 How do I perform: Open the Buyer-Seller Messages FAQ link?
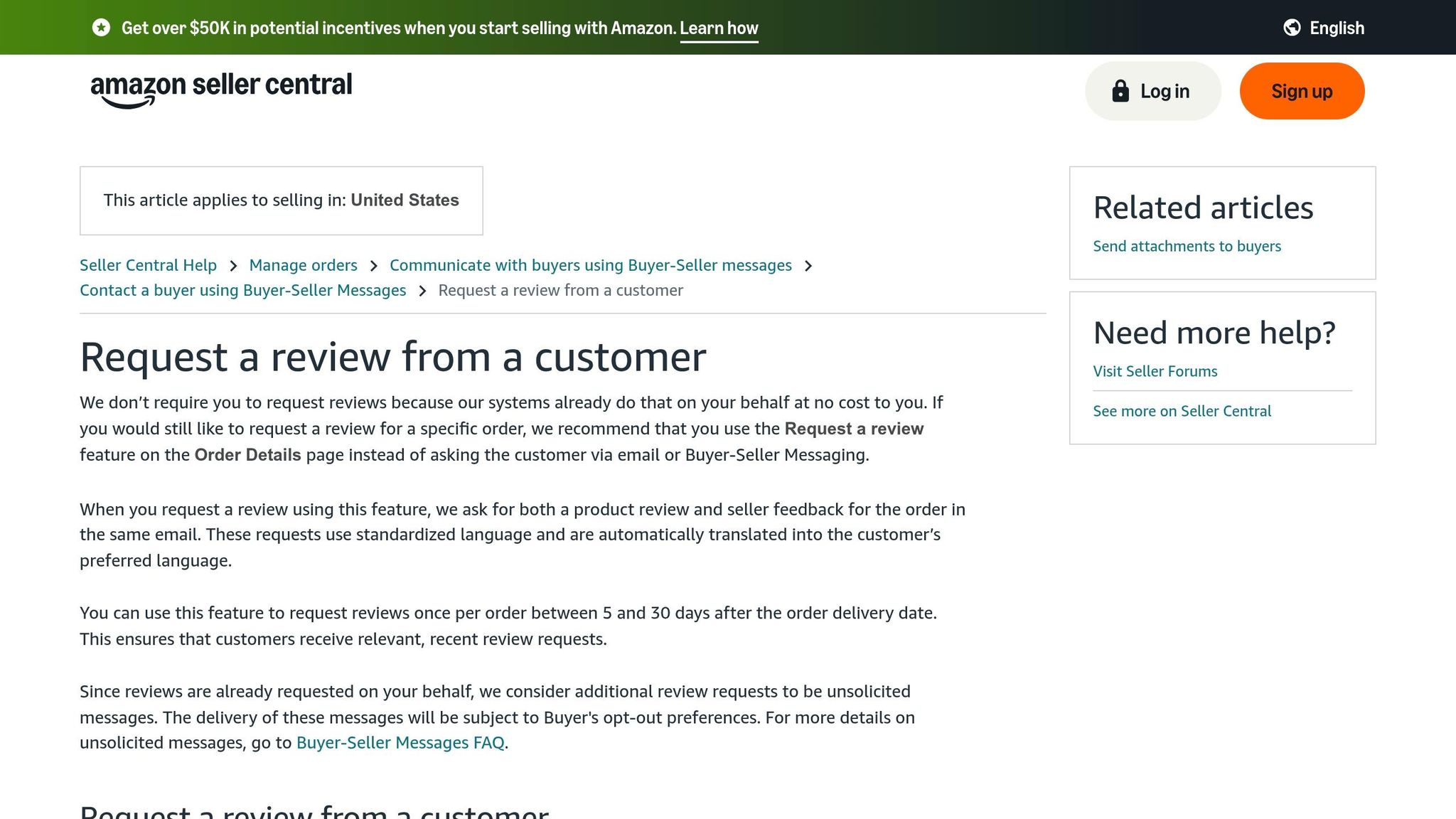400,743
